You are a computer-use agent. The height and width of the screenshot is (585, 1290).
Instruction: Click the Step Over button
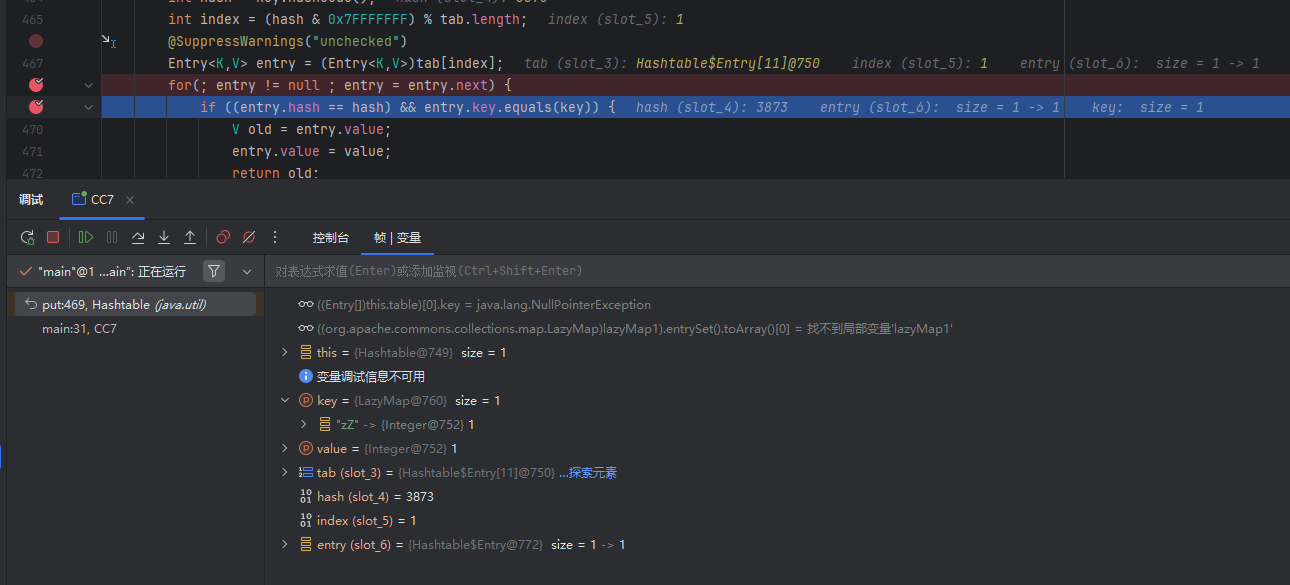click(138, 237)
